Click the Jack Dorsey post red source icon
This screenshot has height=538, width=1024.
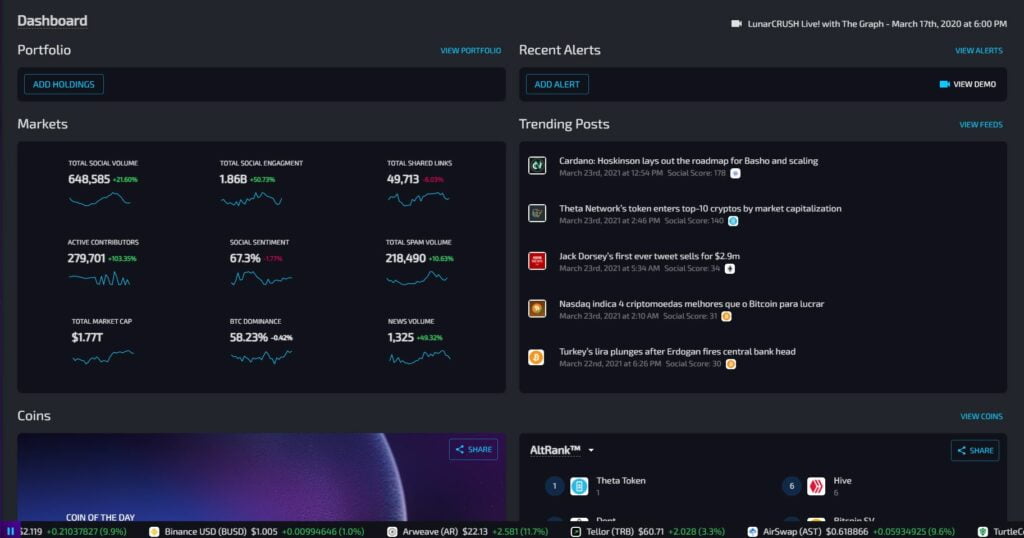[x=537, y=261]
